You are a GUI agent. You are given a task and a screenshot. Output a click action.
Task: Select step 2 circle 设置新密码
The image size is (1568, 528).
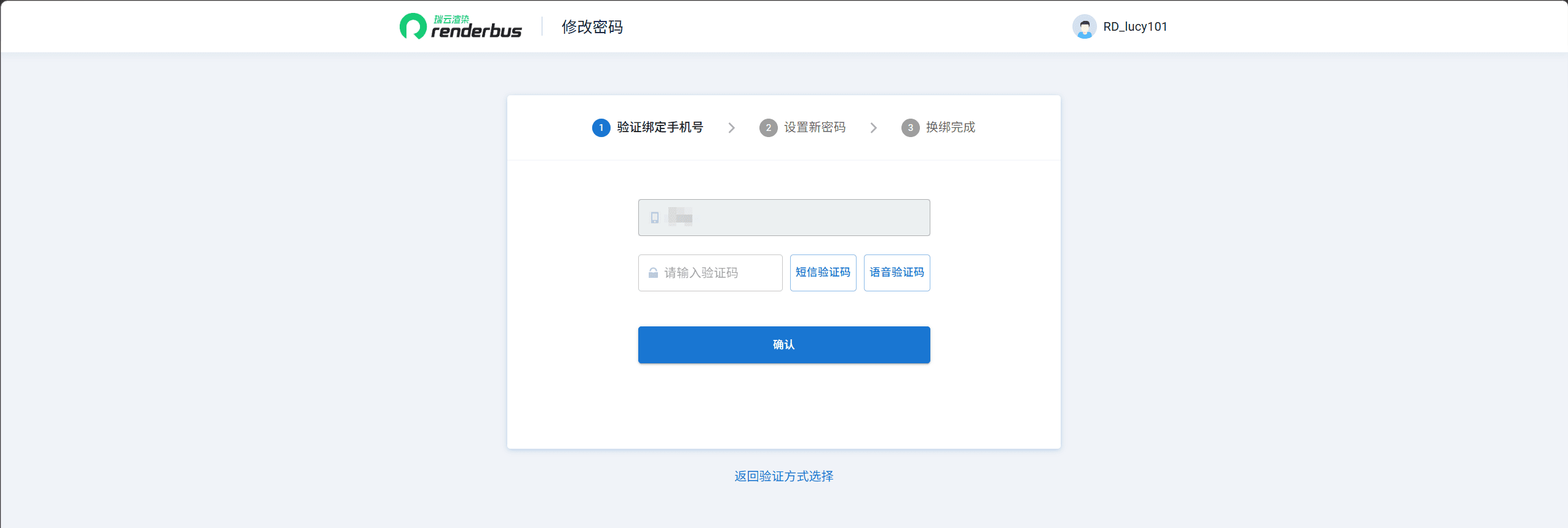768,128
